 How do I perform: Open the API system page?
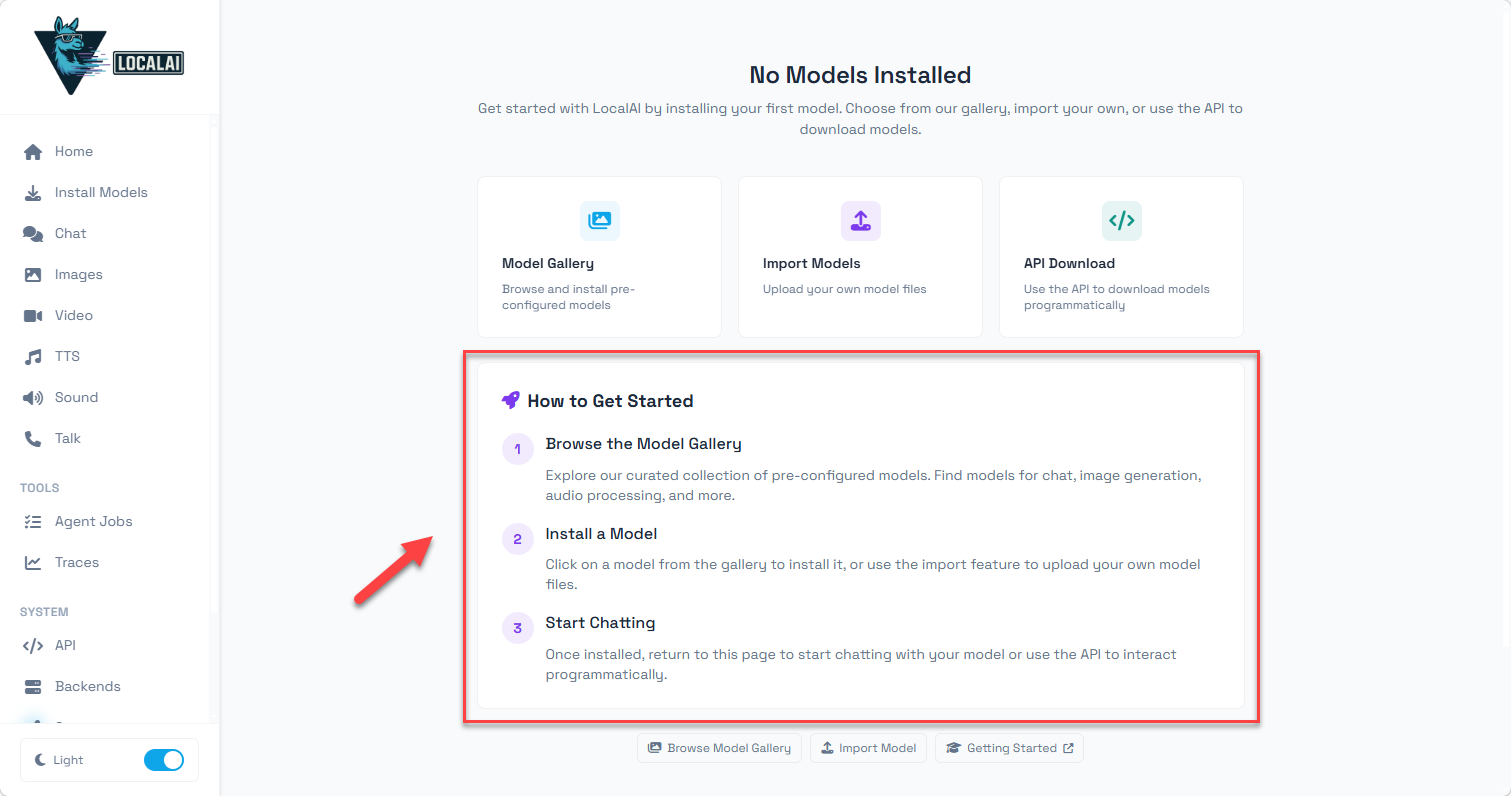coord(65,646)
